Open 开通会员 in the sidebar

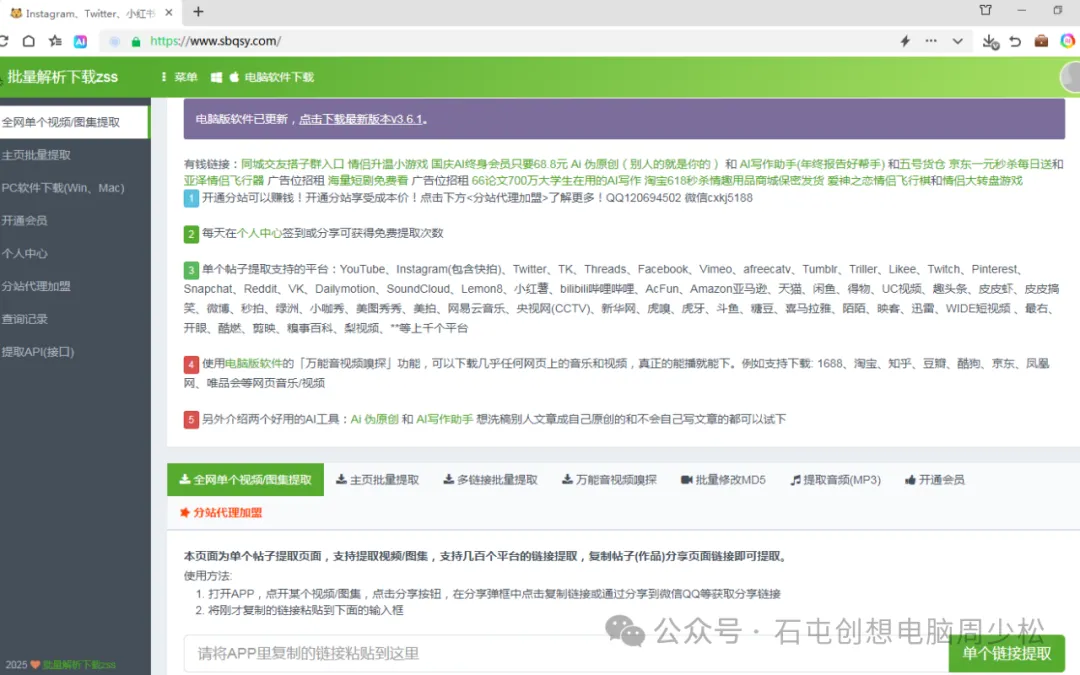75,220
